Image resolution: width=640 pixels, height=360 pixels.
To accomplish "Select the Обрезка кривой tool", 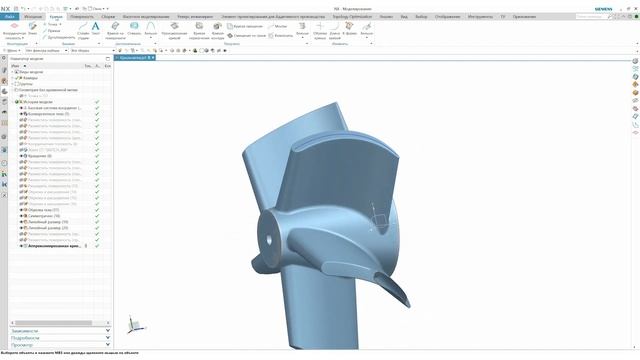I will (320, 31).
